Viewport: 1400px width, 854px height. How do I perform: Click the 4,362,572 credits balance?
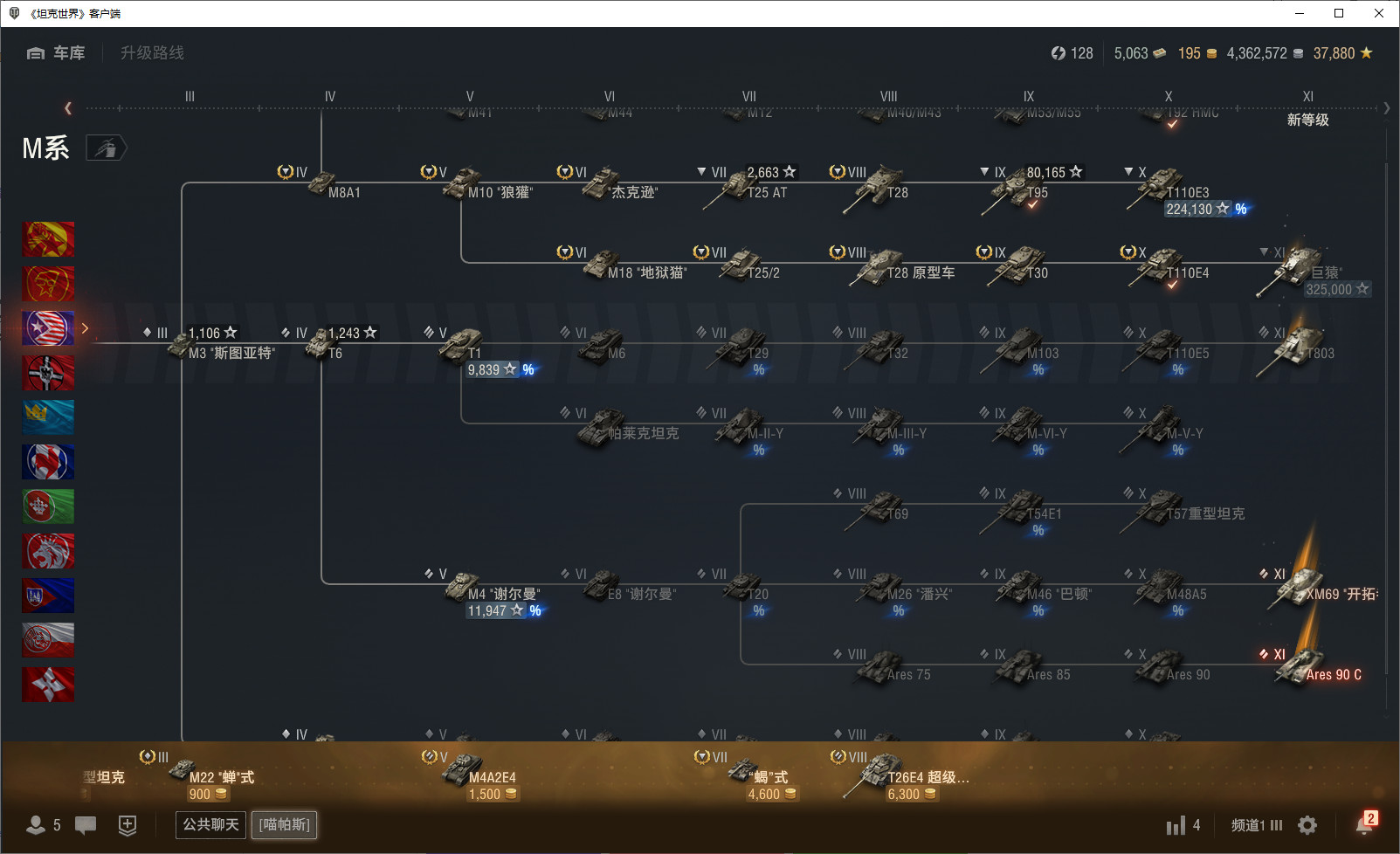(x=1266, y=53)
